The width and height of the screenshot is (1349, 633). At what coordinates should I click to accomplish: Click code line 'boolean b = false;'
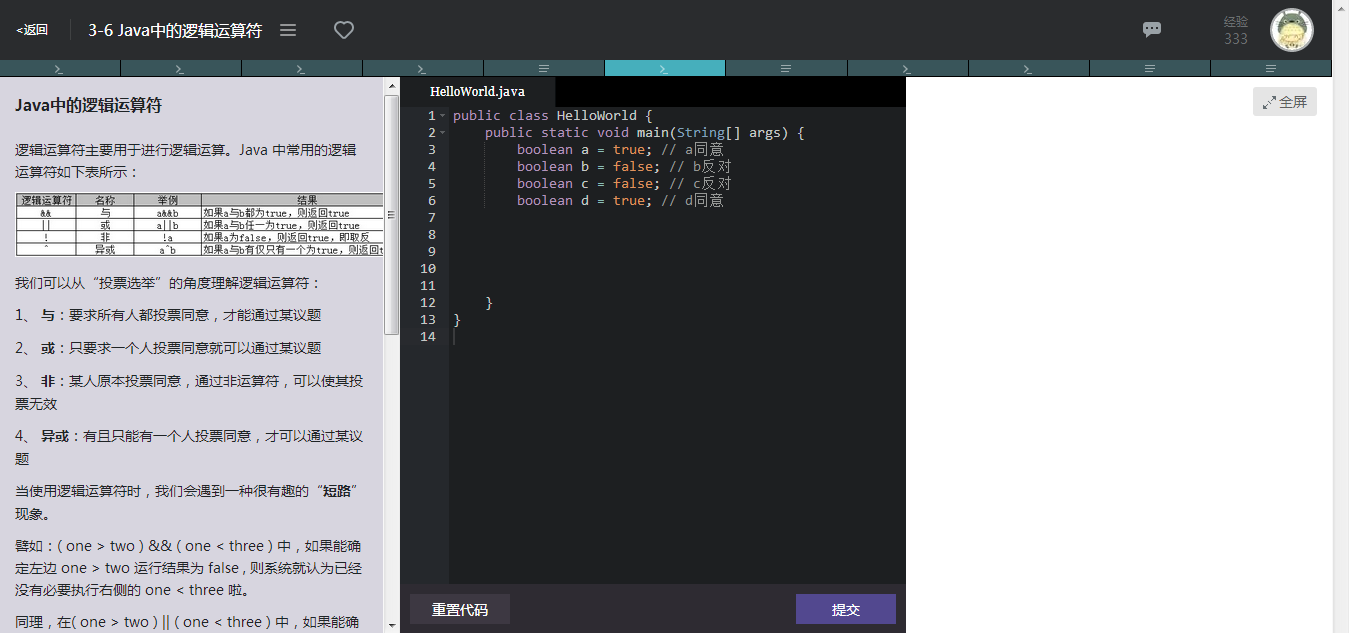pos(624,167)
